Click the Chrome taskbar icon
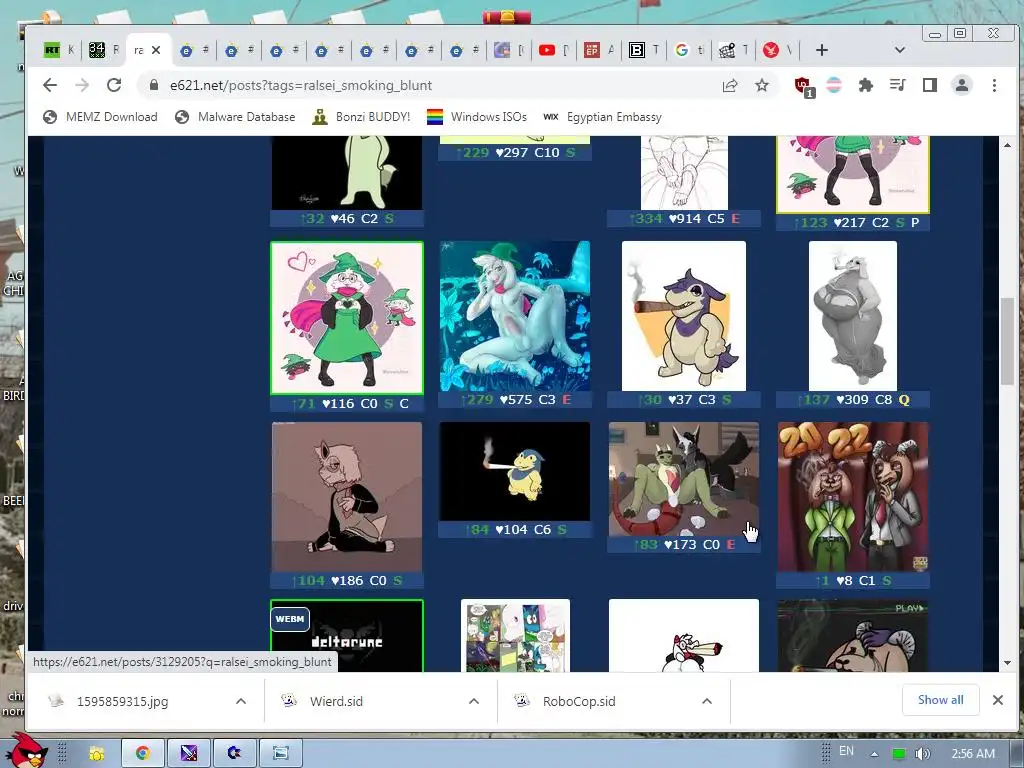Screen dimensions: 1024x768 pyautogui.click(x=143, y=754)
